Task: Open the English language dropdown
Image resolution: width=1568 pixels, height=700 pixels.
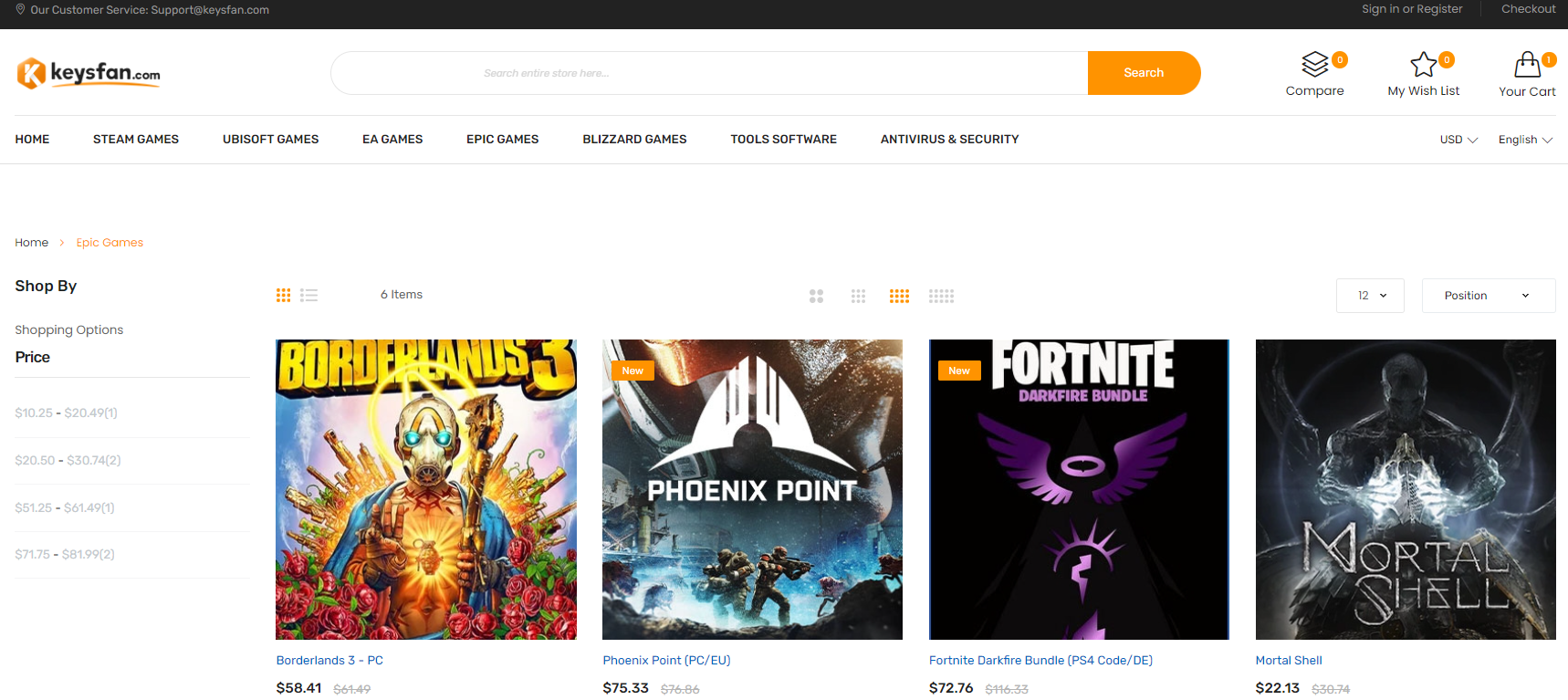Action: 1525,140
